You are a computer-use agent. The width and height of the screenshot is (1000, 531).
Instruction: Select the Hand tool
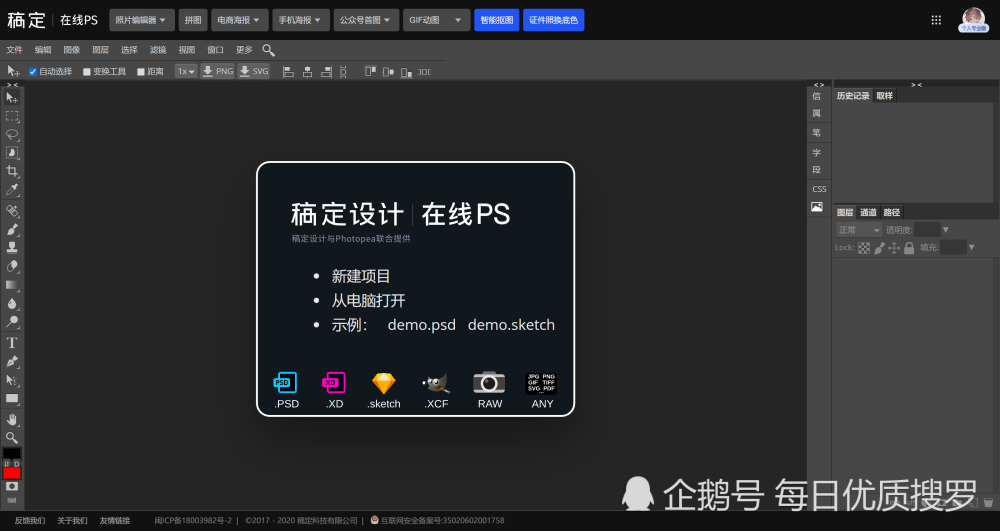[x=12, y=419]
